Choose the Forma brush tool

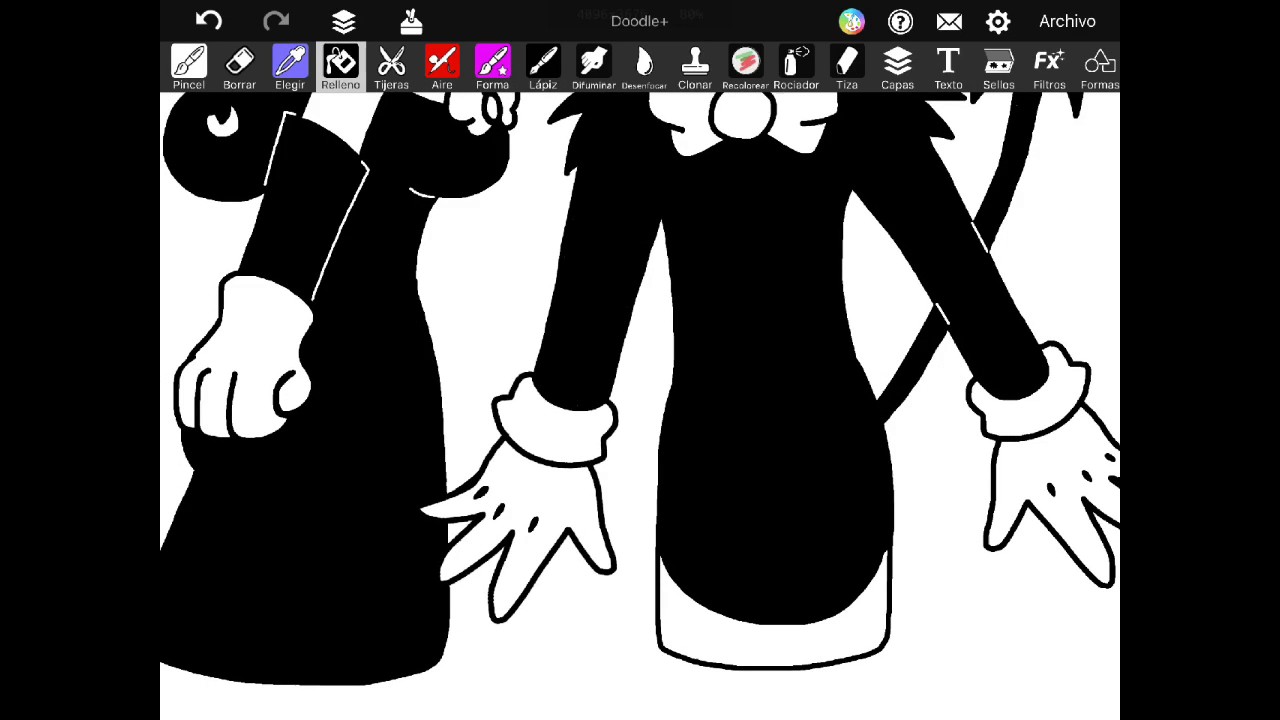click(x=492, y=68)
